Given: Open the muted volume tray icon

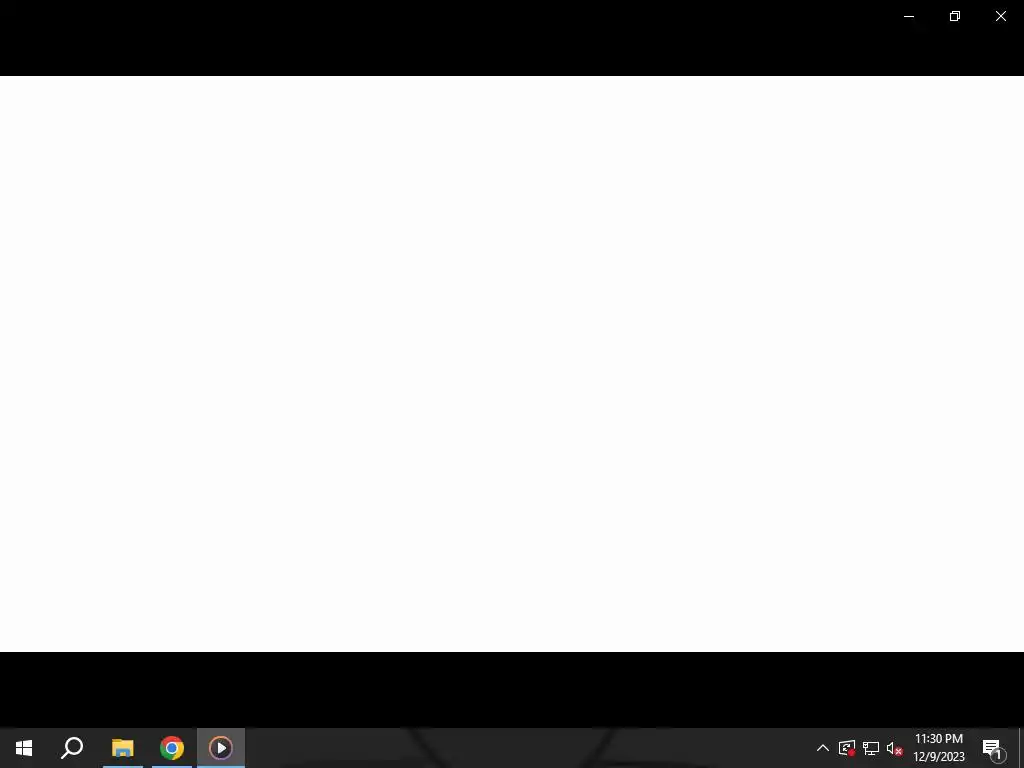Looking at the screenshot, I should [894, 748].
